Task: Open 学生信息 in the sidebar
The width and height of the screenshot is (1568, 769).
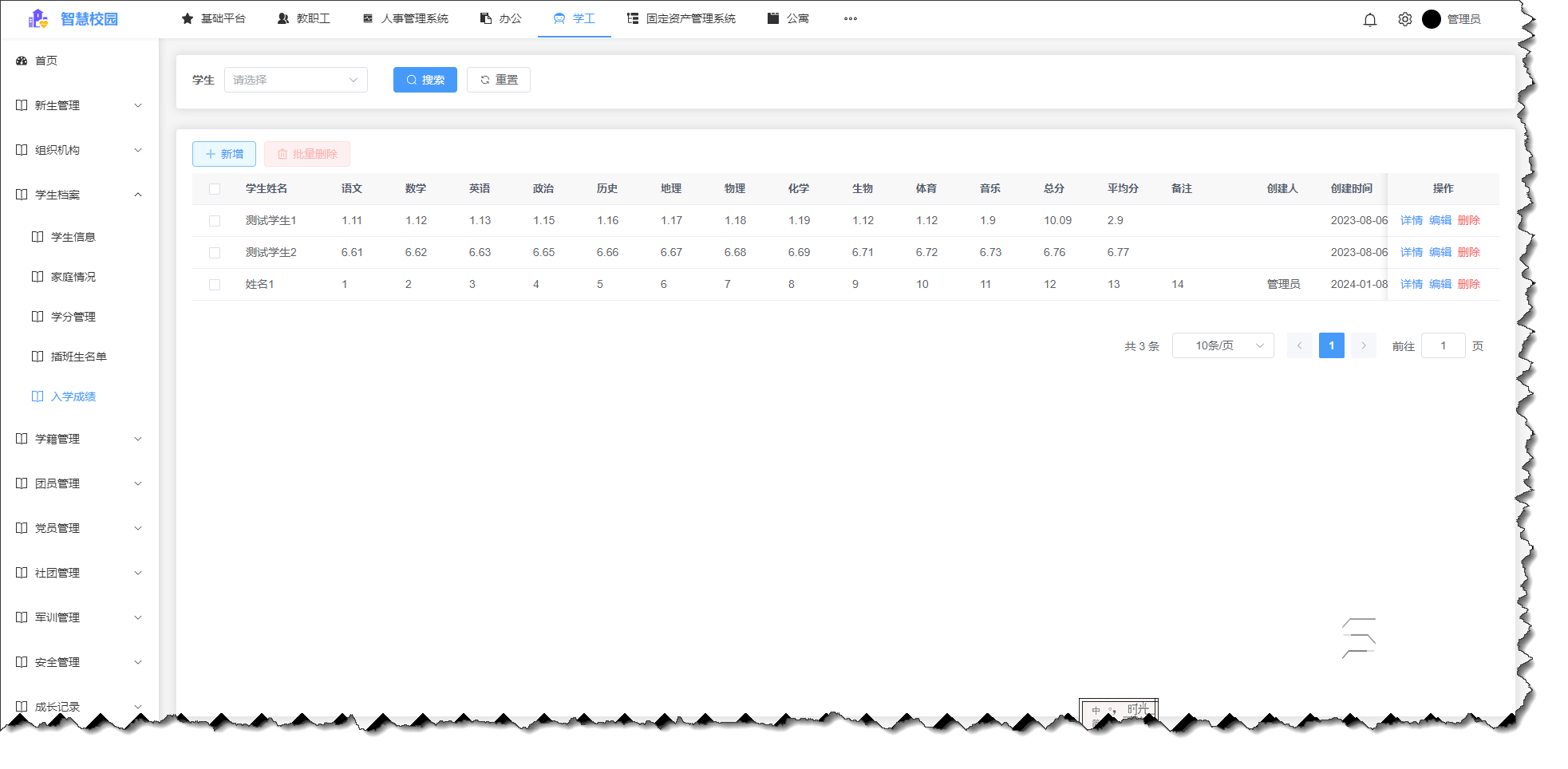Action: pyautogui.click(x=73, y=237)
